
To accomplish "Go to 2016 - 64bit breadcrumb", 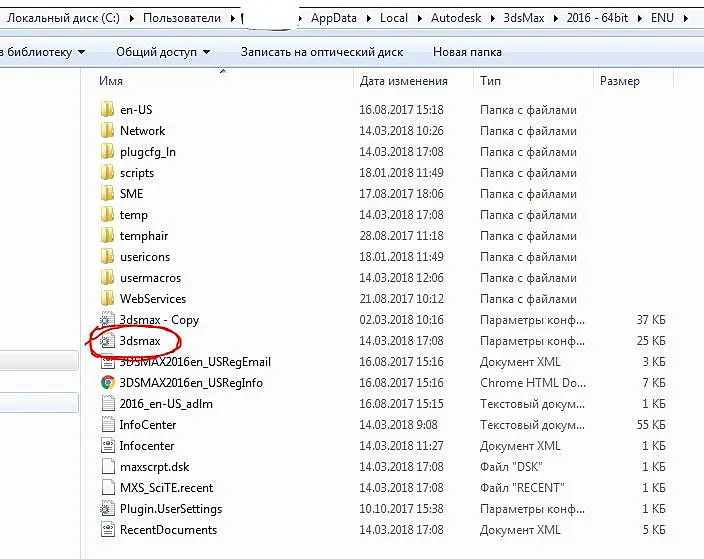I will click(x=597, y=18).
